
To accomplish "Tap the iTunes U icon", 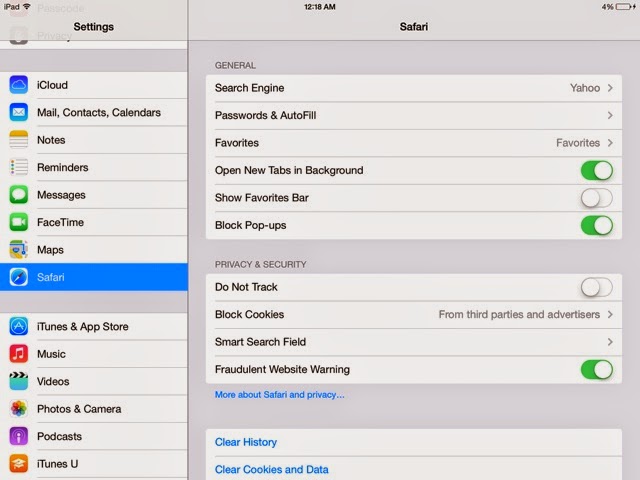I will click(x=19, y=464).
